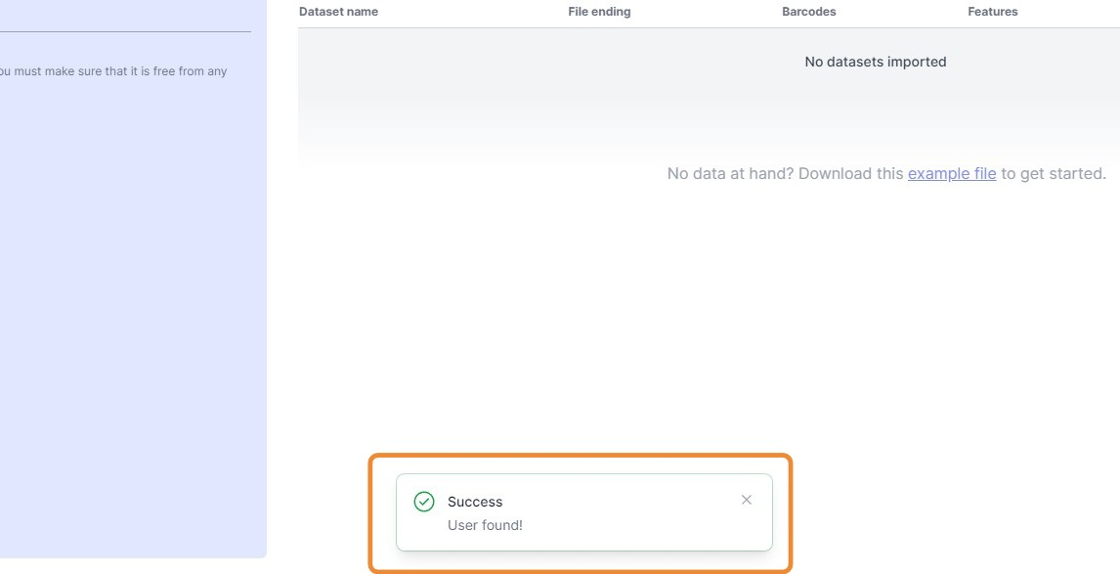Click the sidebar text about being free
Viewport: 1120px width, 574px height.
113,72
